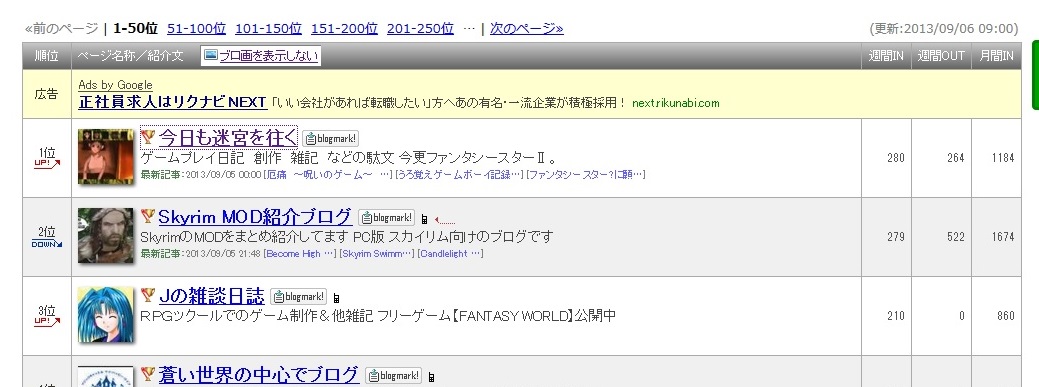The image size is (1039, 387).
Task: Open article うろ覚えゲームボーイ記録
Action: point(459,175)
